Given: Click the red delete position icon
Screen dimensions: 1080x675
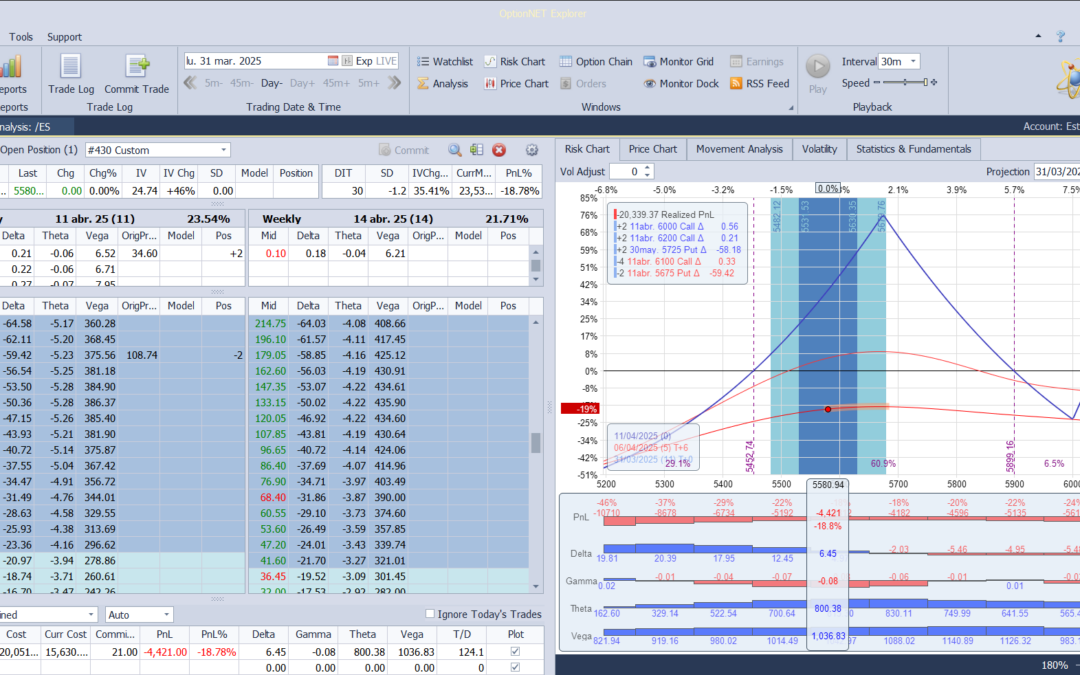Looking at the screenshot, I should pyautogui.click(x=499, y=150).
